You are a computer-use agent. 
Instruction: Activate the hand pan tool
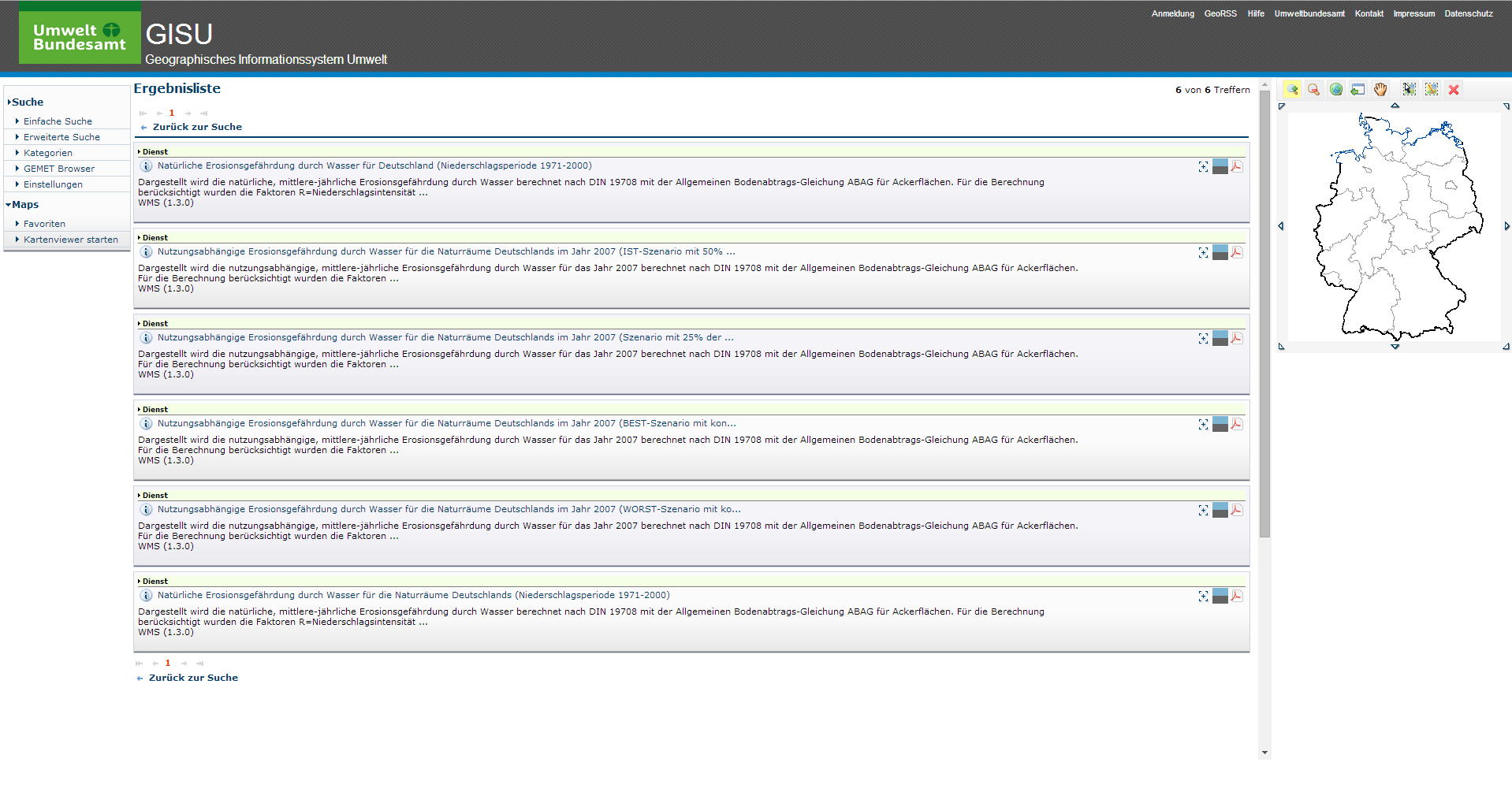click(1380, 90)
